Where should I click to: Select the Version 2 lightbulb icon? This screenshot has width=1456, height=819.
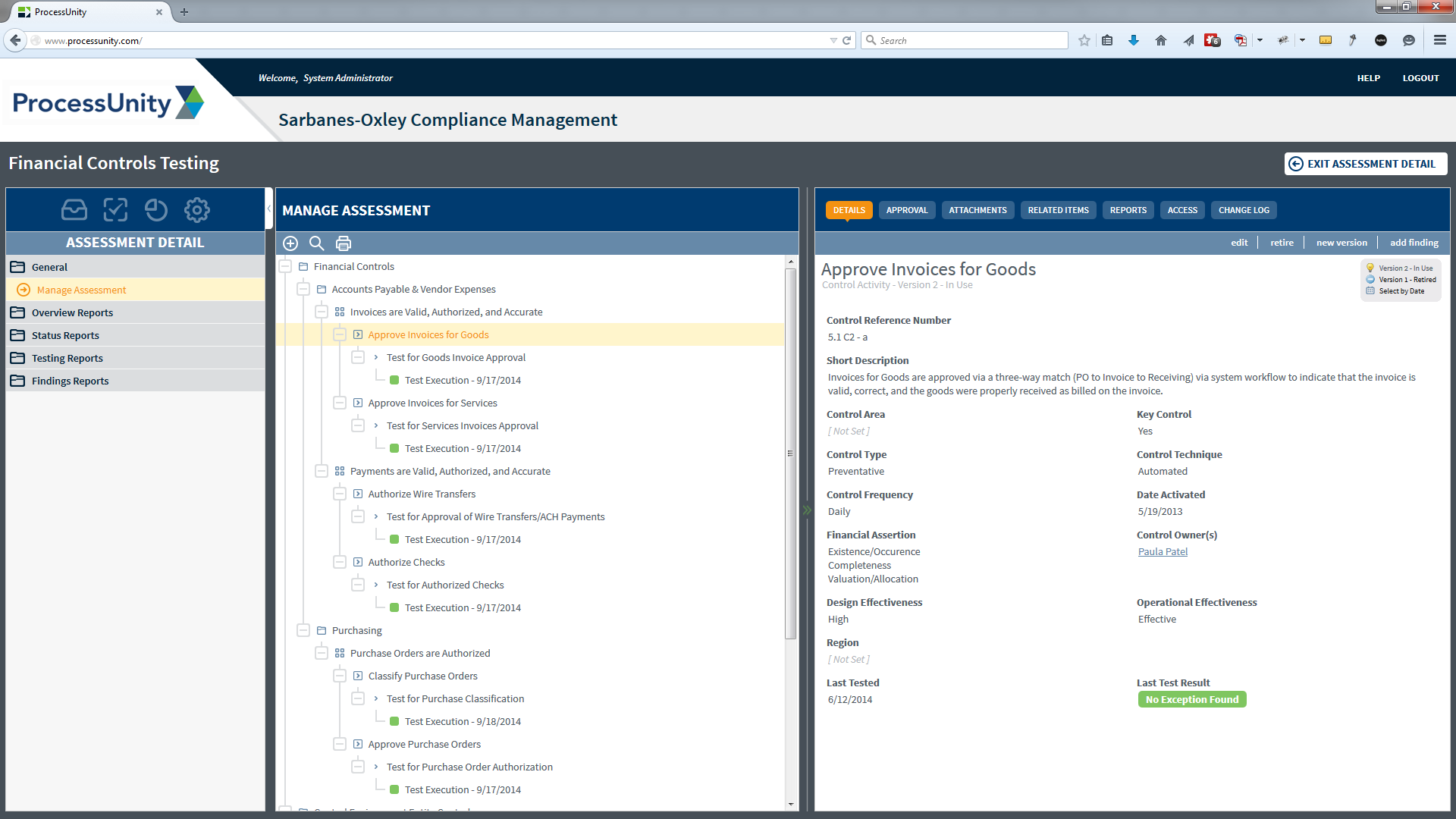(x=1370, y=268)
